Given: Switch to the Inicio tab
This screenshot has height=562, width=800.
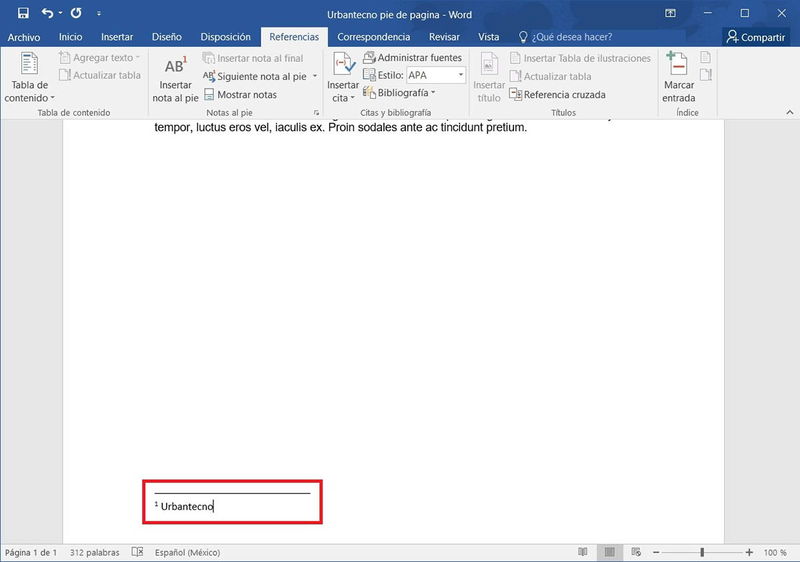Looking at the screenshot, I should tap(70, 37).
